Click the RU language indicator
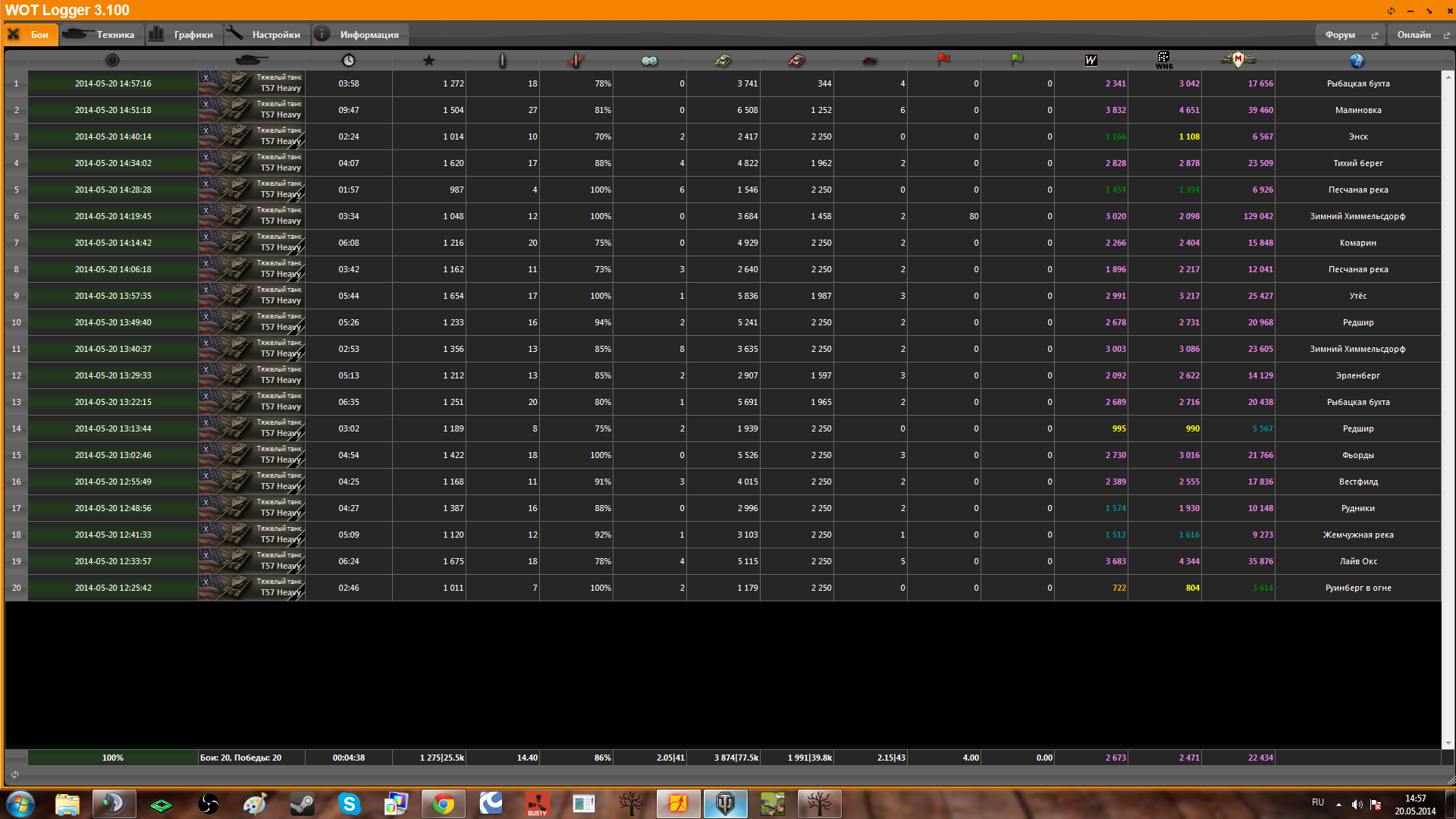The width and height of the screenshot is (1456, 819). [1318, 802]
